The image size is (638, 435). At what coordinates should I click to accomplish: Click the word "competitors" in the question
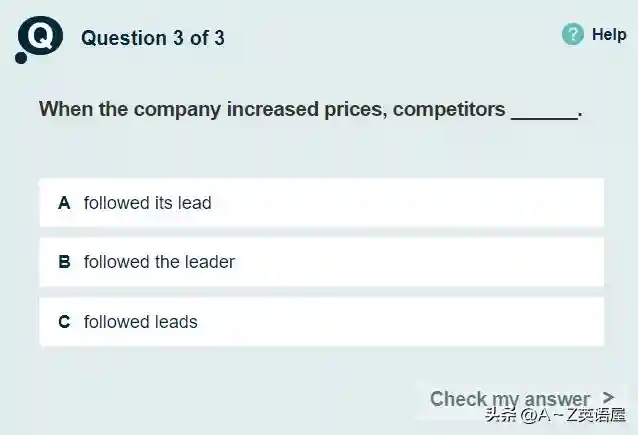(x=449, y=109)
